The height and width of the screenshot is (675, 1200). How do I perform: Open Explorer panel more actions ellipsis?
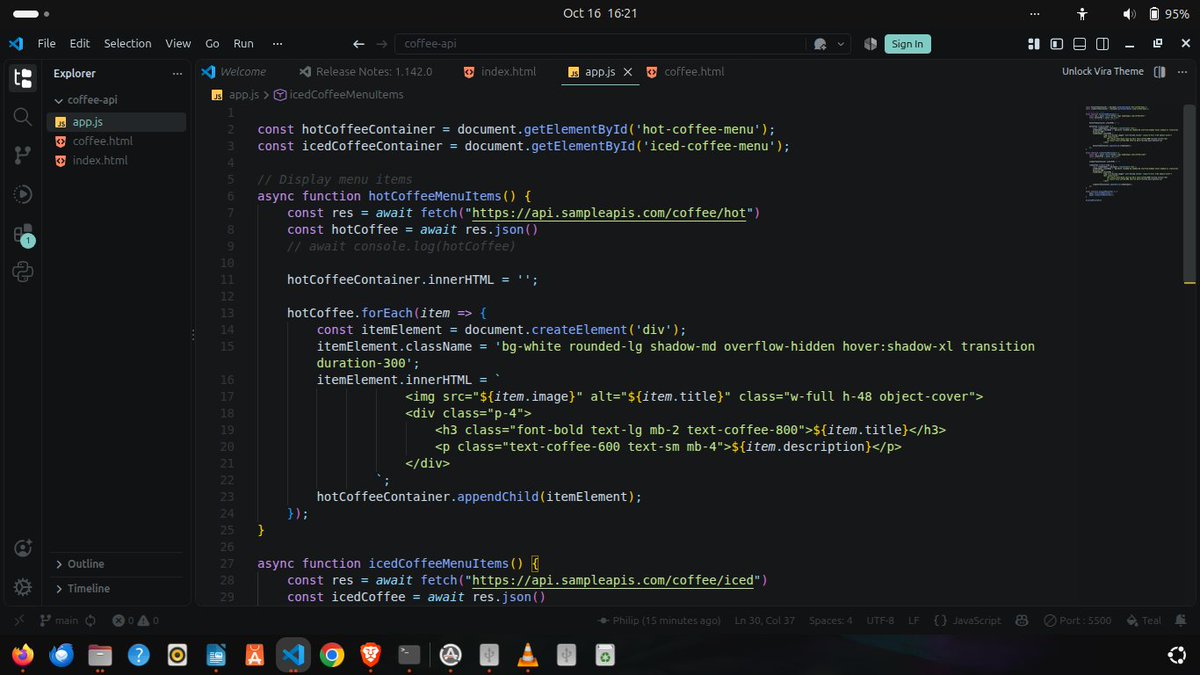(x=177, y=73)
